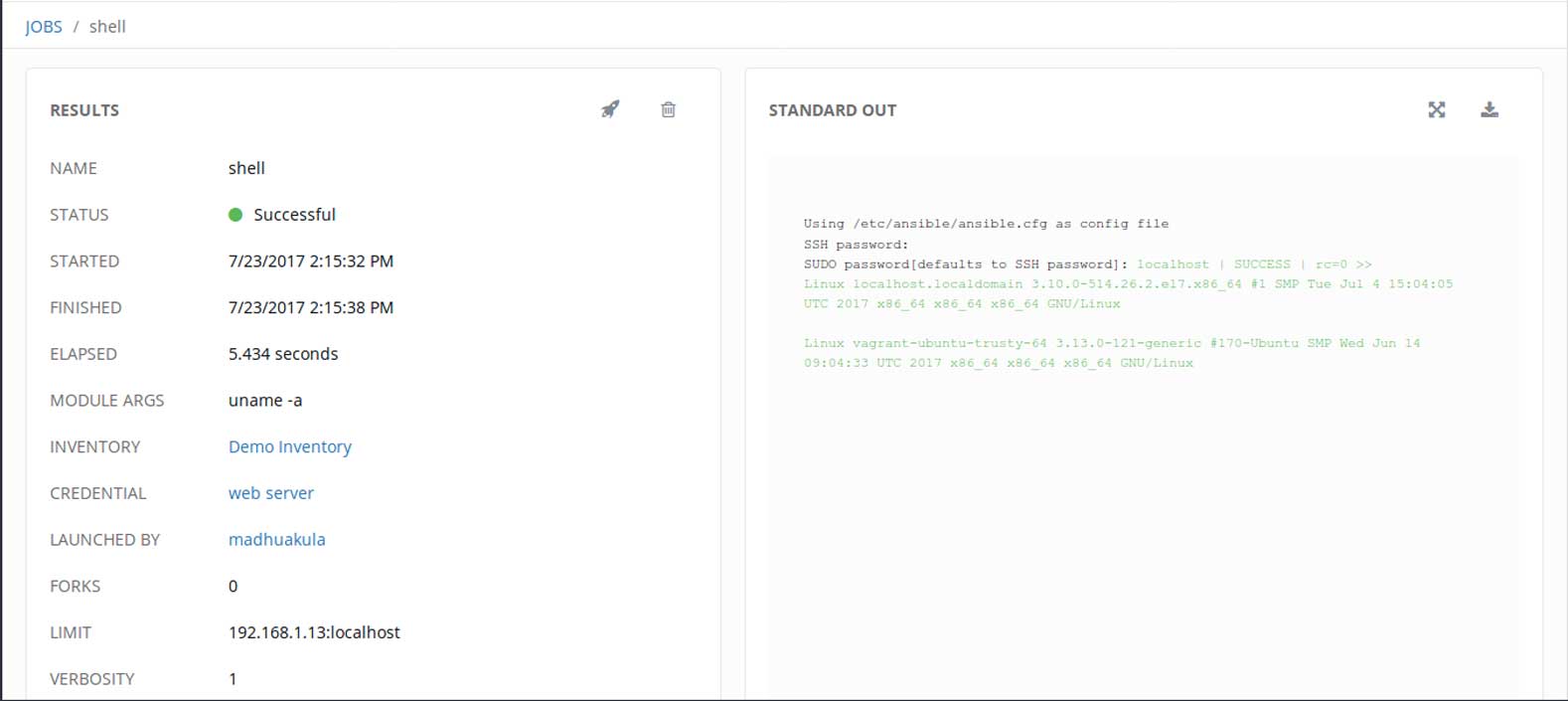
Task: Click the 'RESULTS' panel heading
Action: 84,110
